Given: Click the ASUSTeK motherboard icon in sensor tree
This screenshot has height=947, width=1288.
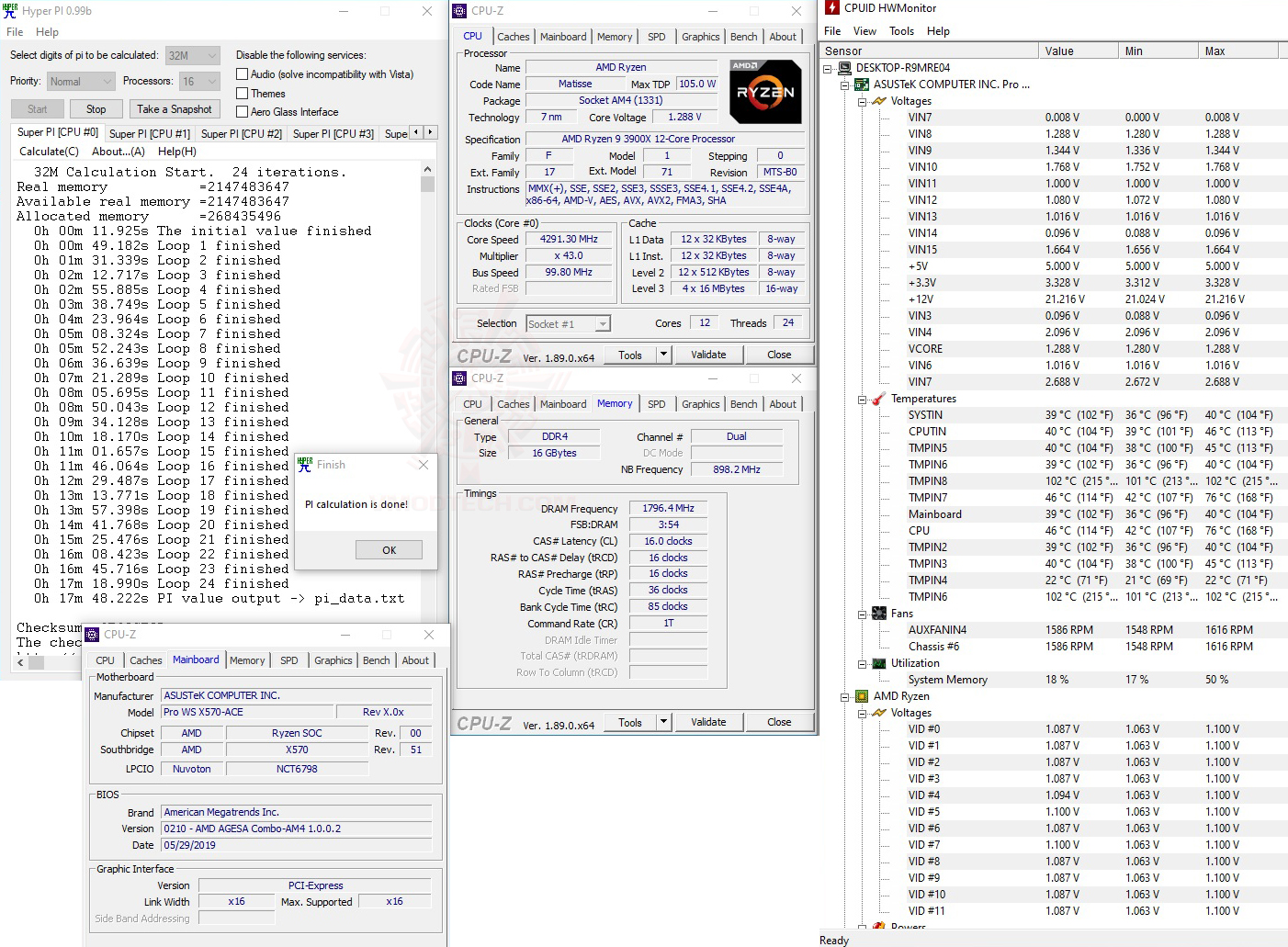Looking at the screenshot, I should (x=861, y=84).
